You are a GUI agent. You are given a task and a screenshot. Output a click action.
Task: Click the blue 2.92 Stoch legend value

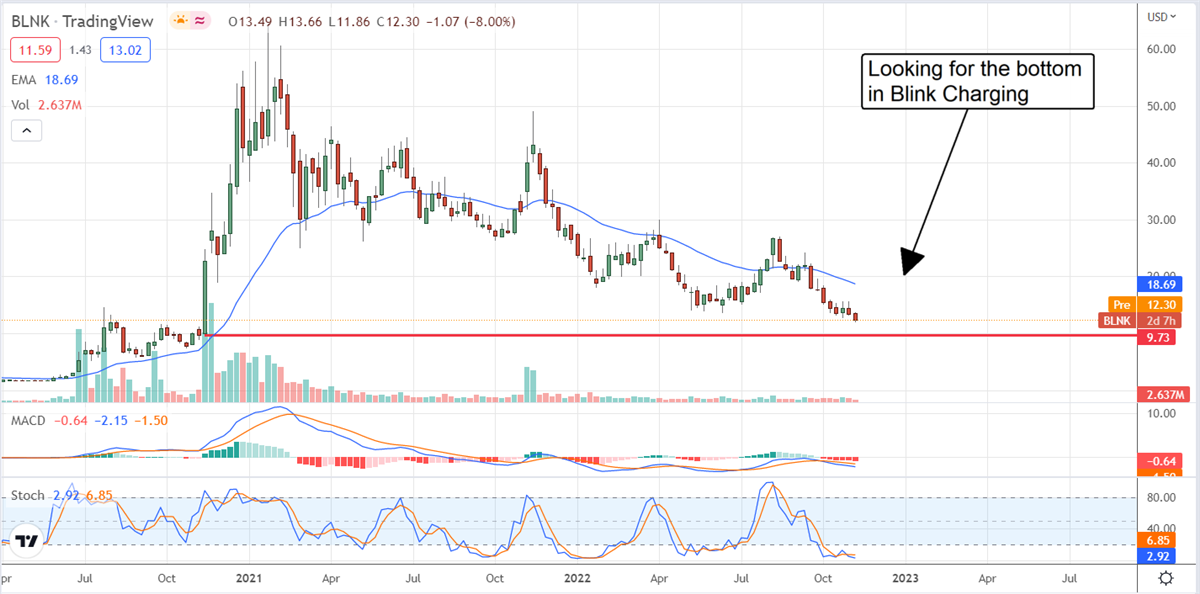(x=65, y=495)
